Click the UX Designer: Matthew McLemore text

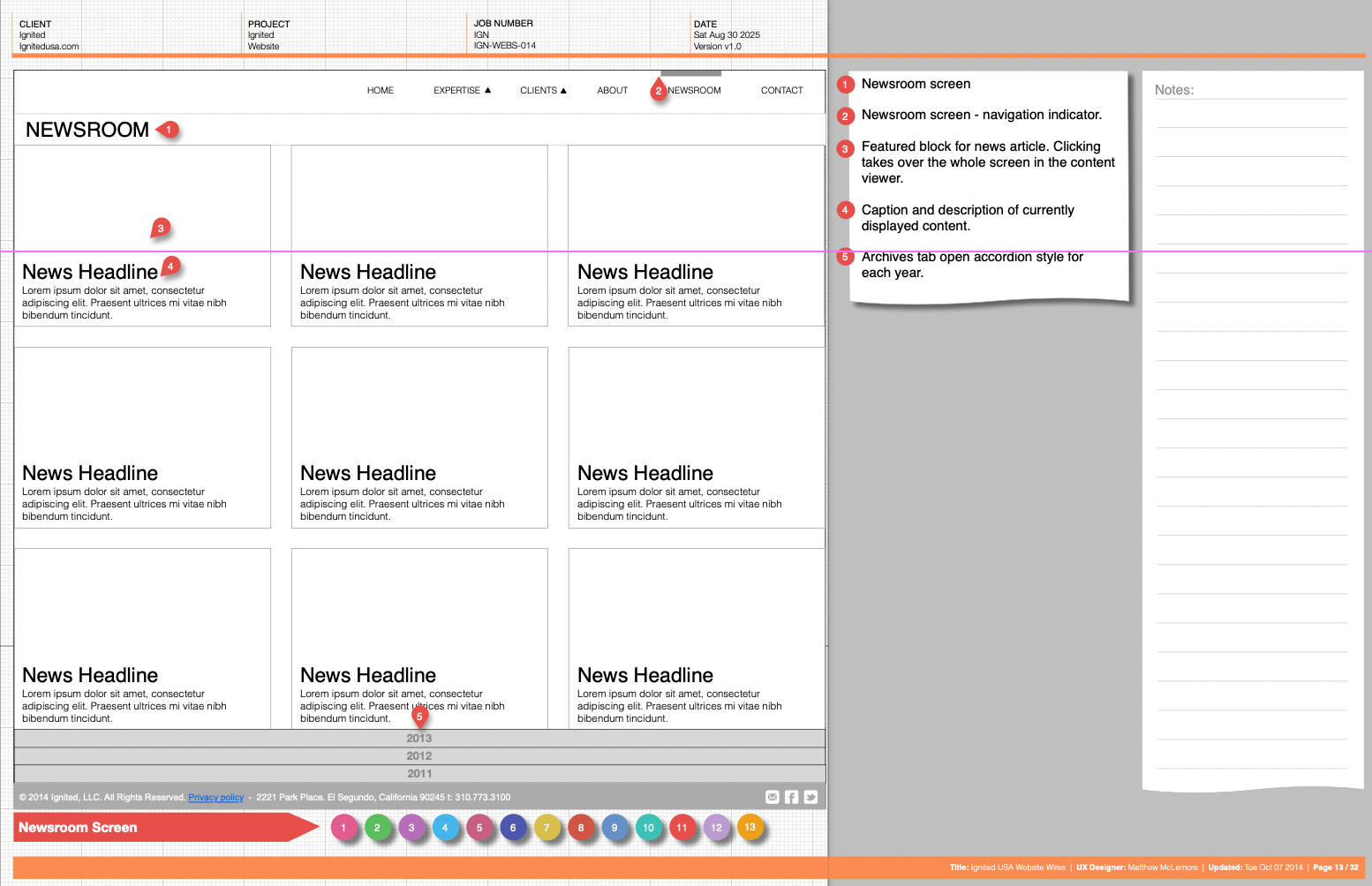pos(1137,867)
